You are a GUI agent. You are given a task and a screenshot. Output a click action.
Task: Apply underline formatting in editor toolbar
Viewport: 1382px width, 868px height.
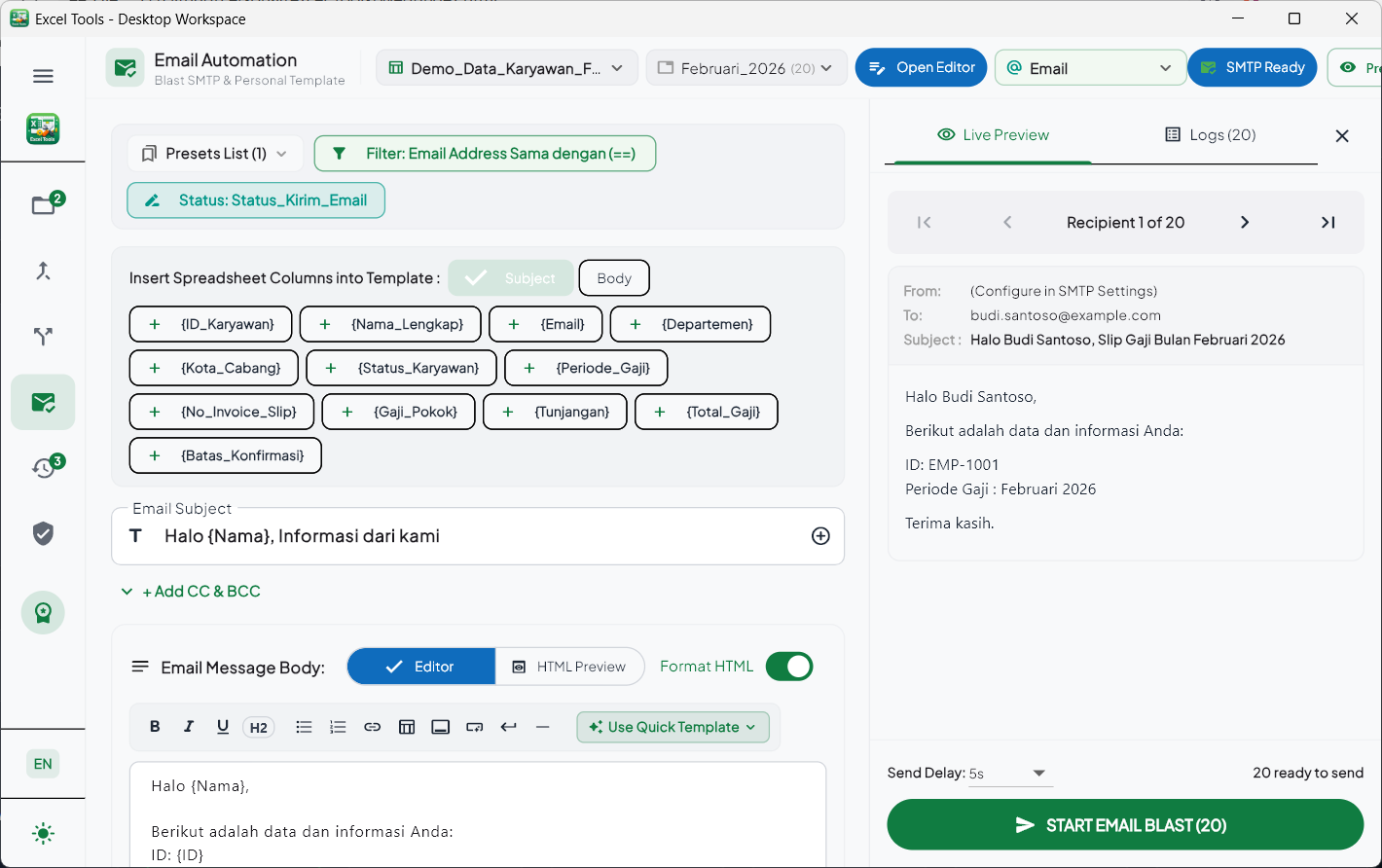click(x=223, y=727)
